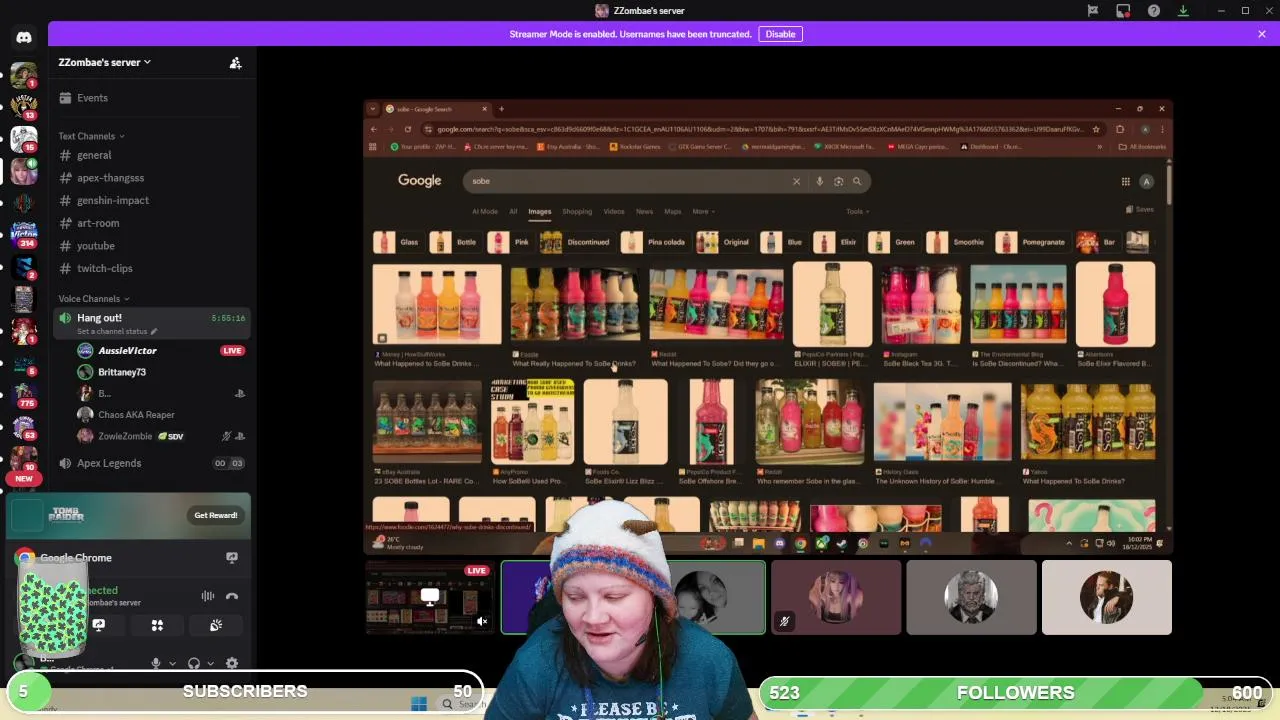Switch to the Shopping search tab

[577, 211]
